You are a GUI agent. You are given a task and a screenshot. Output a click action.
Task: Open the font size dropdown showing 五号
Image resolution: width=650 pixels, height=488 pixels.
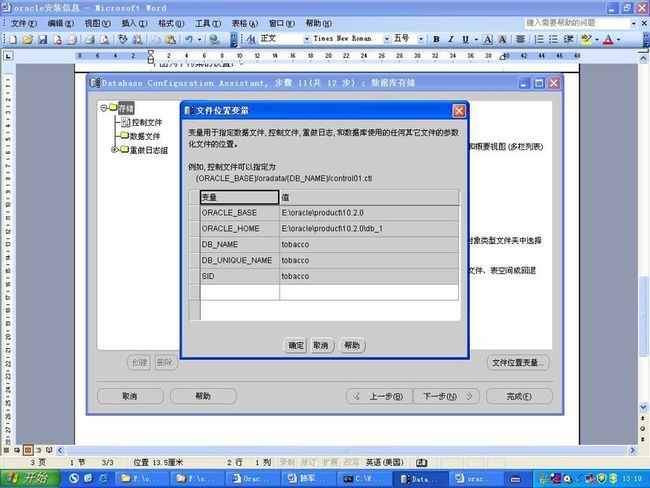pyautogui.click(x=421, y=39)
